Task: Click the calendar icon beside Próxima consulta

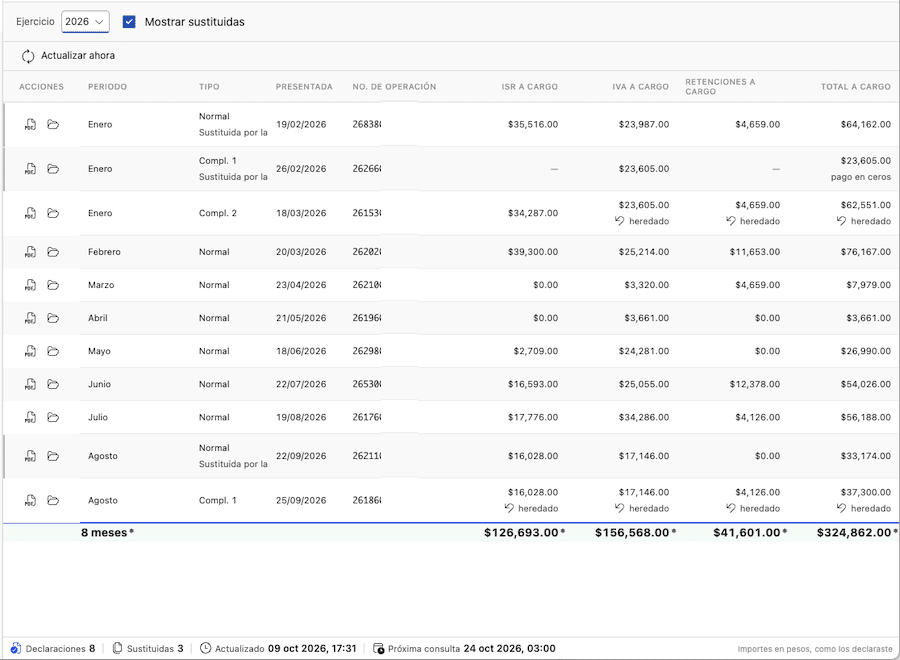Action: (x=379, y=649)
